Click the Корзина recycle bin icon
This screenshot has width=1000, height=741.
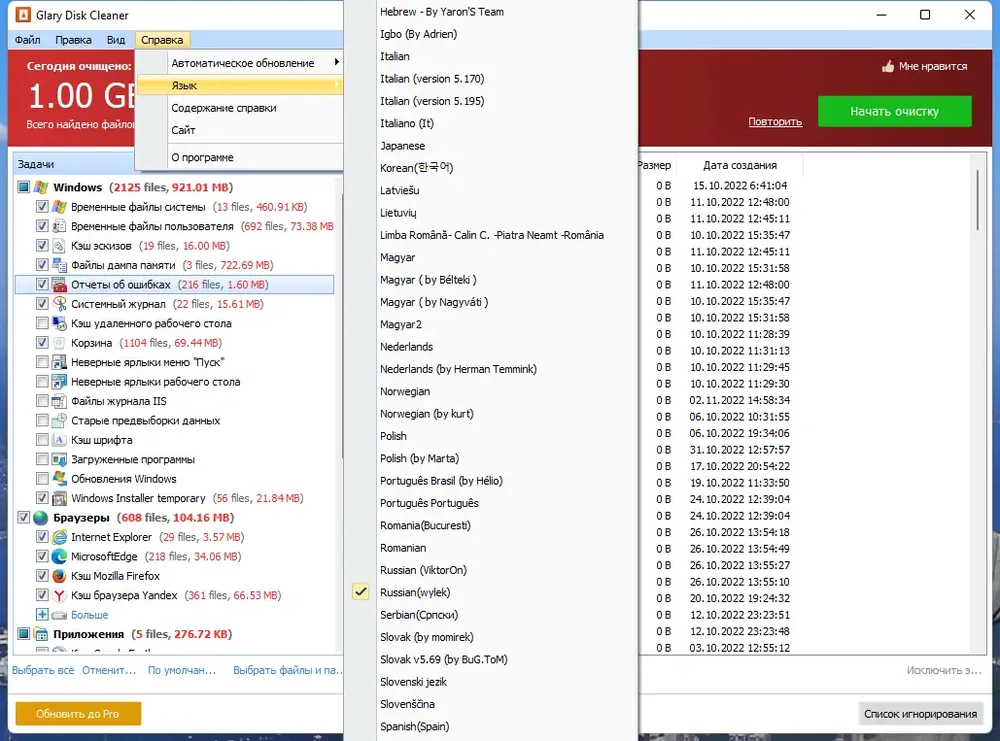click(59, 342)
